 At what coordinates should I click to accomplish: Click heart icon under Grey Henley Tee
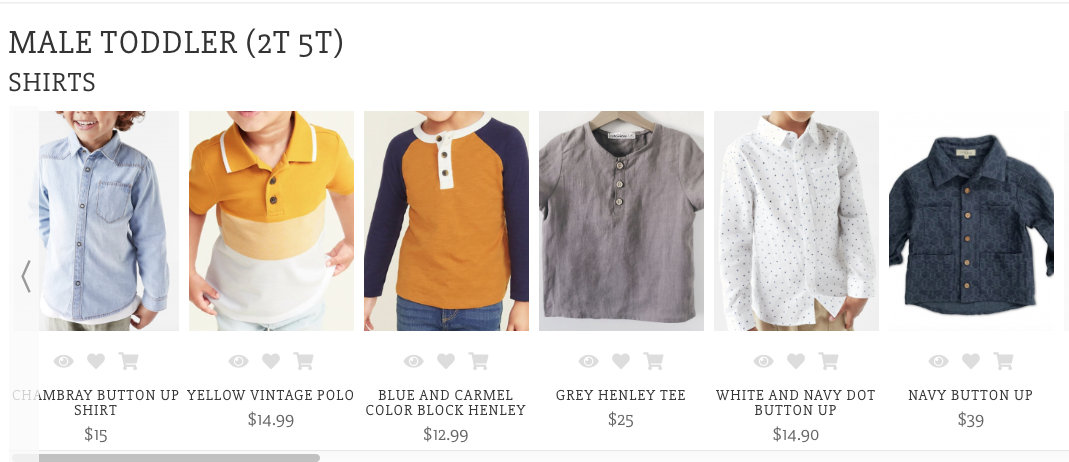click(x=621, y=361)
